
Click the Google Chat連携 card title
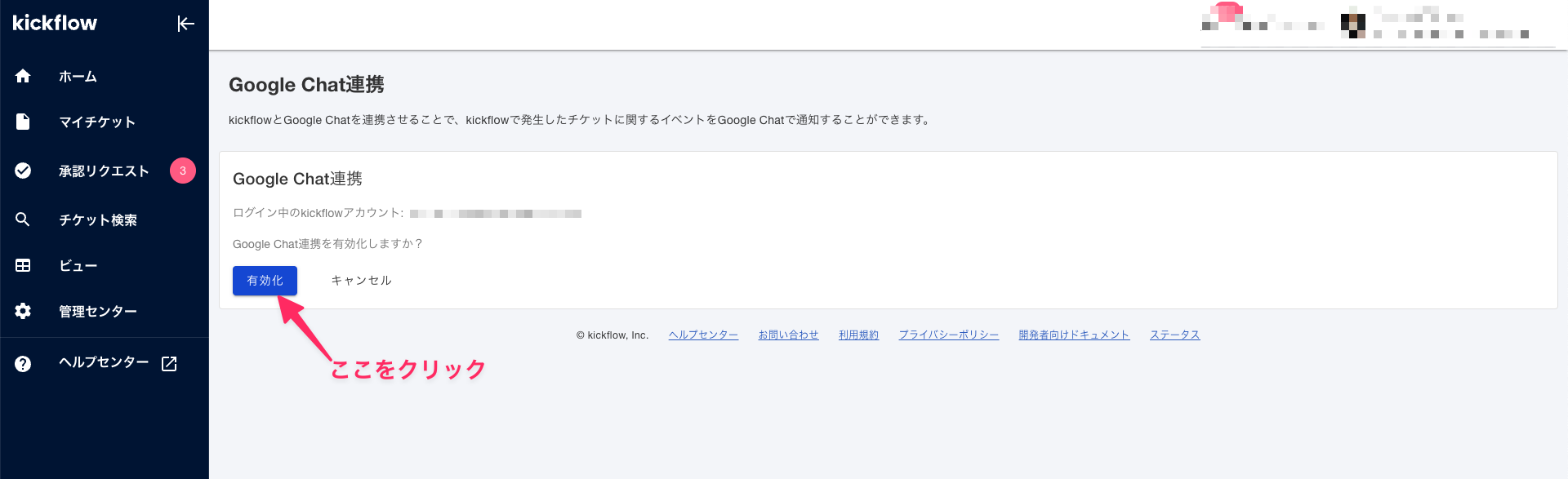pyautogui.click(x=297, y=179)
